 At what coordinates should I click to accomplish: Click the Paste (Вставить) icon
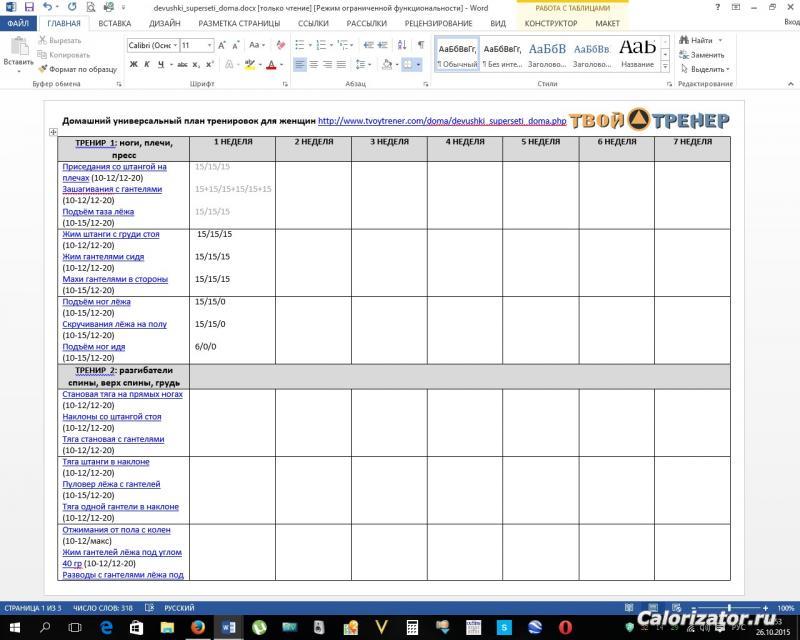click(x=18, y=51)
